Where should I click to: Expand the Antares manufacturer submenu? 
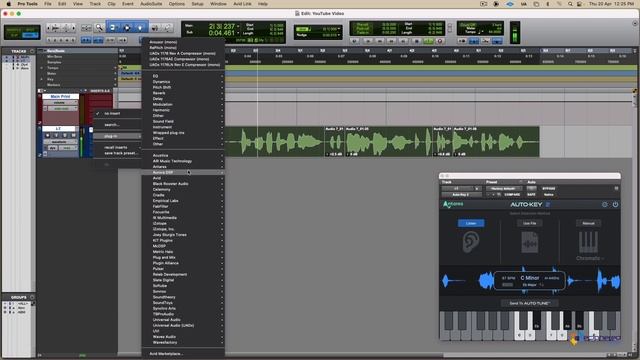point(183,167)
